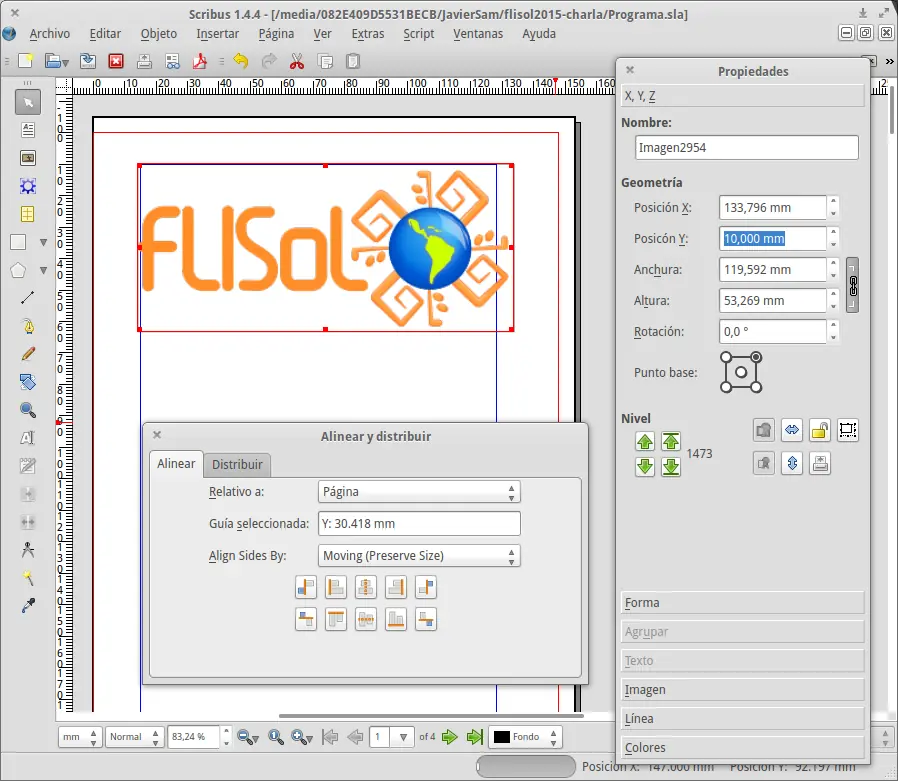Screen dimensions: 898x781
Task: Open the Fondo layer dropdown
Action: (x=525, y=737)
